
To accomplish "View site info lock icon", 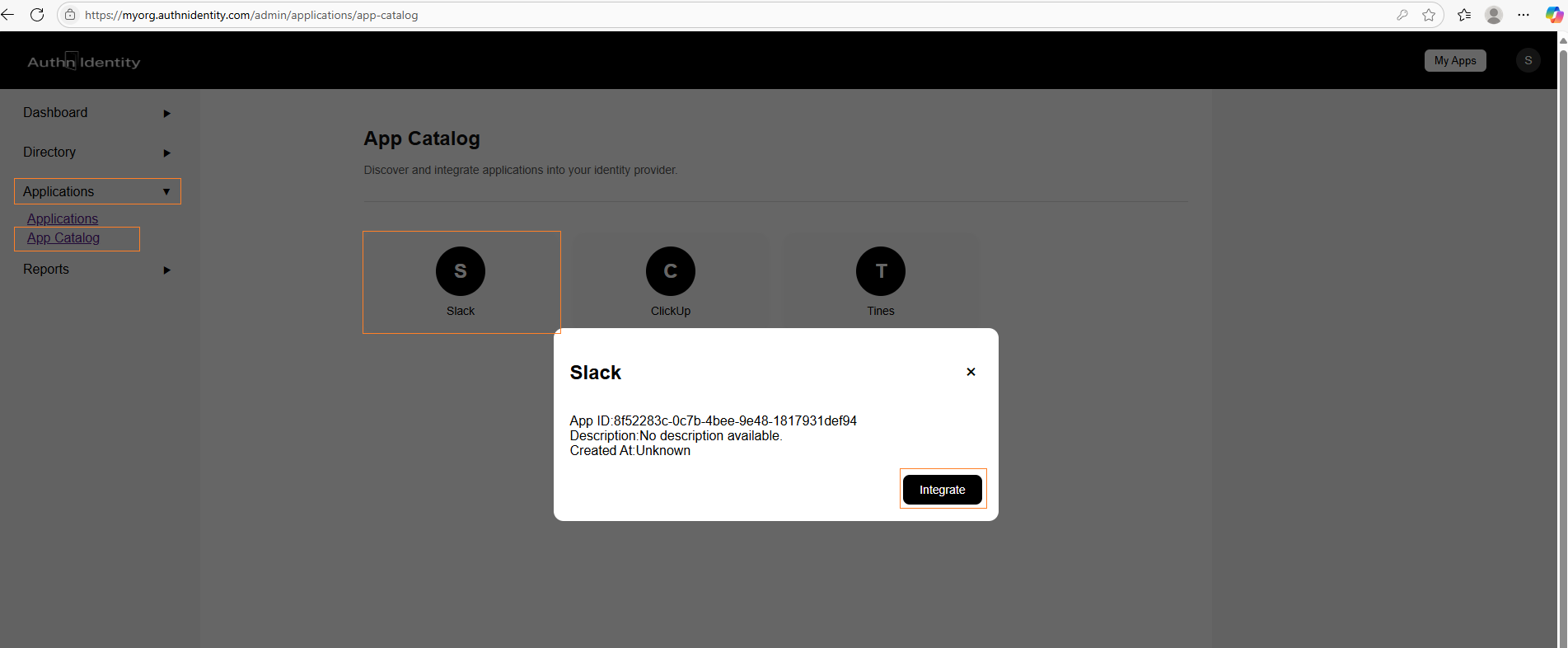I will pyautogui.click(x=70, y=15).
